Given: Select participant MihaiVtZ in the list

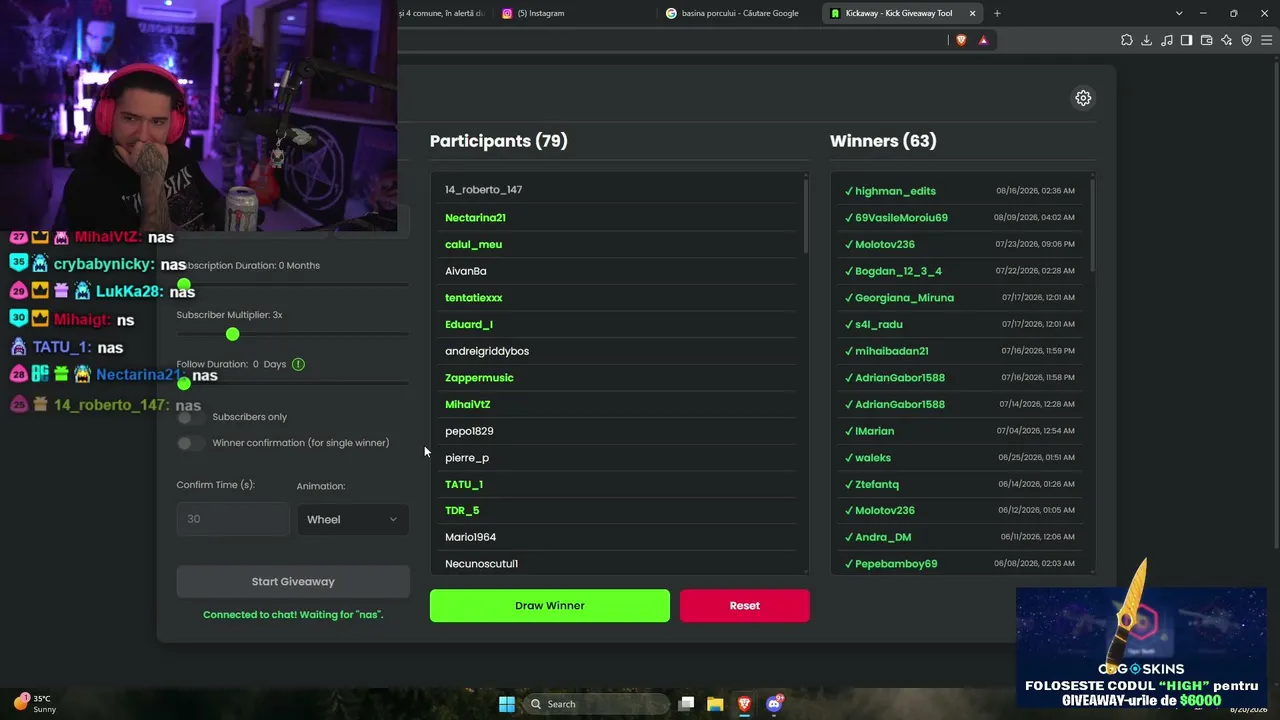Looking at the screenshot, I should tap(468, 404).
